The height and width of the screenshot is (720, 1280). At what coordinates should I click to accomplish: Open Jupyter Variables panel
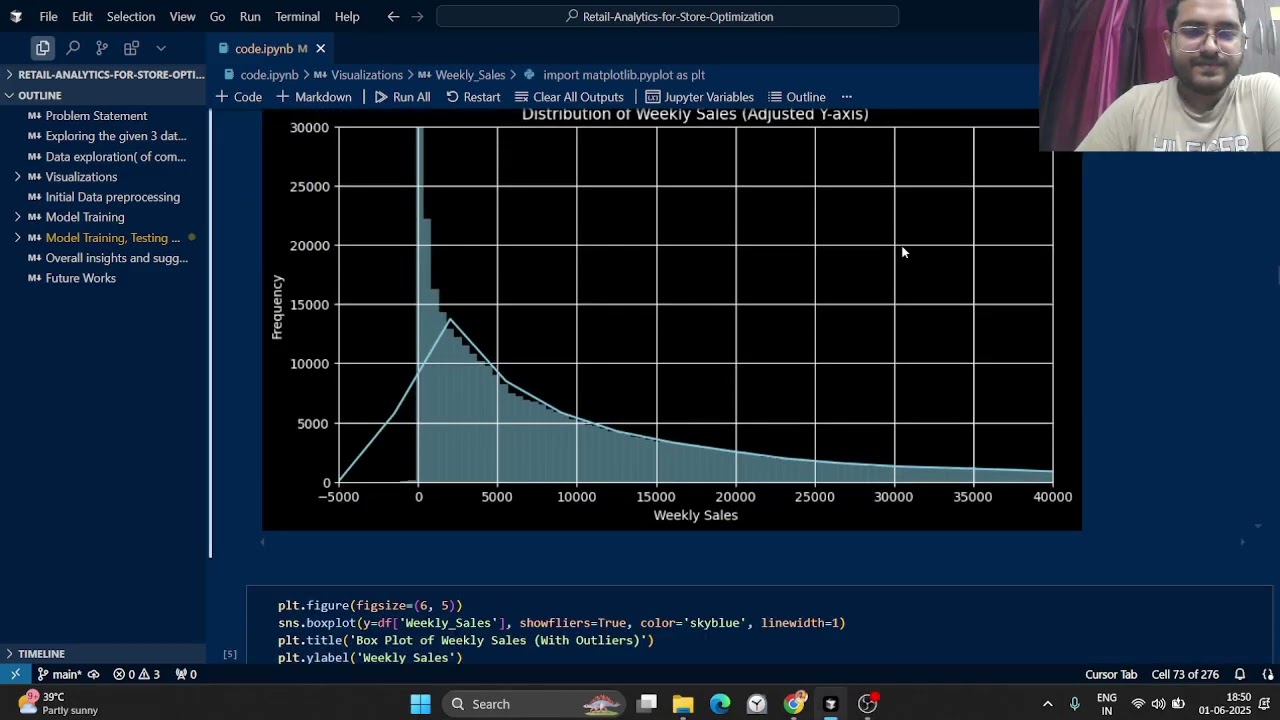(699, 97)
